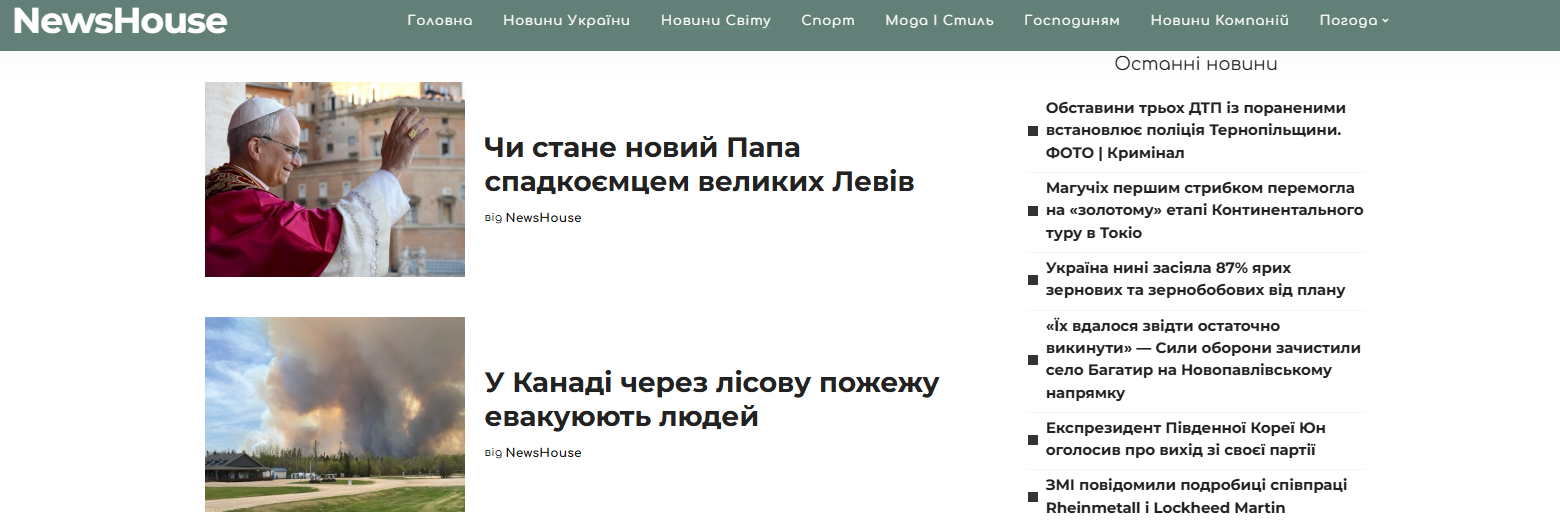Click bullet icon beside Магучіх news item
Viewport: 1560px width, 524px height.
(x=1033, y=211)
